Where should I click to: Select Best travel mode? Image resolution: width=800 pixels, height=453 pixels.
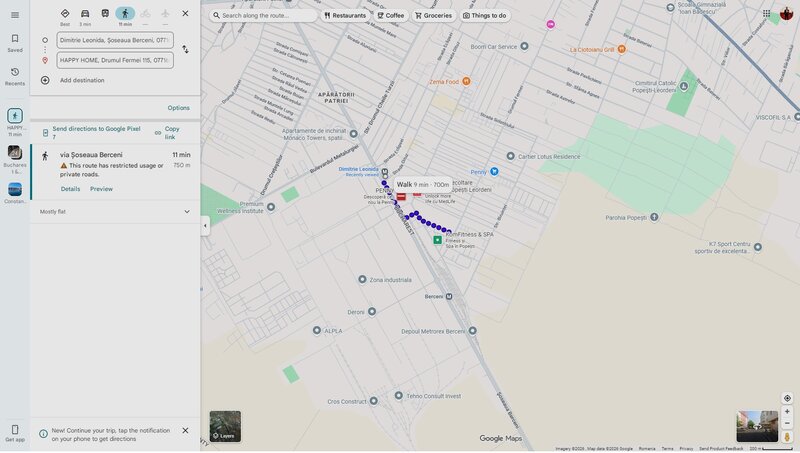(65, 16)
